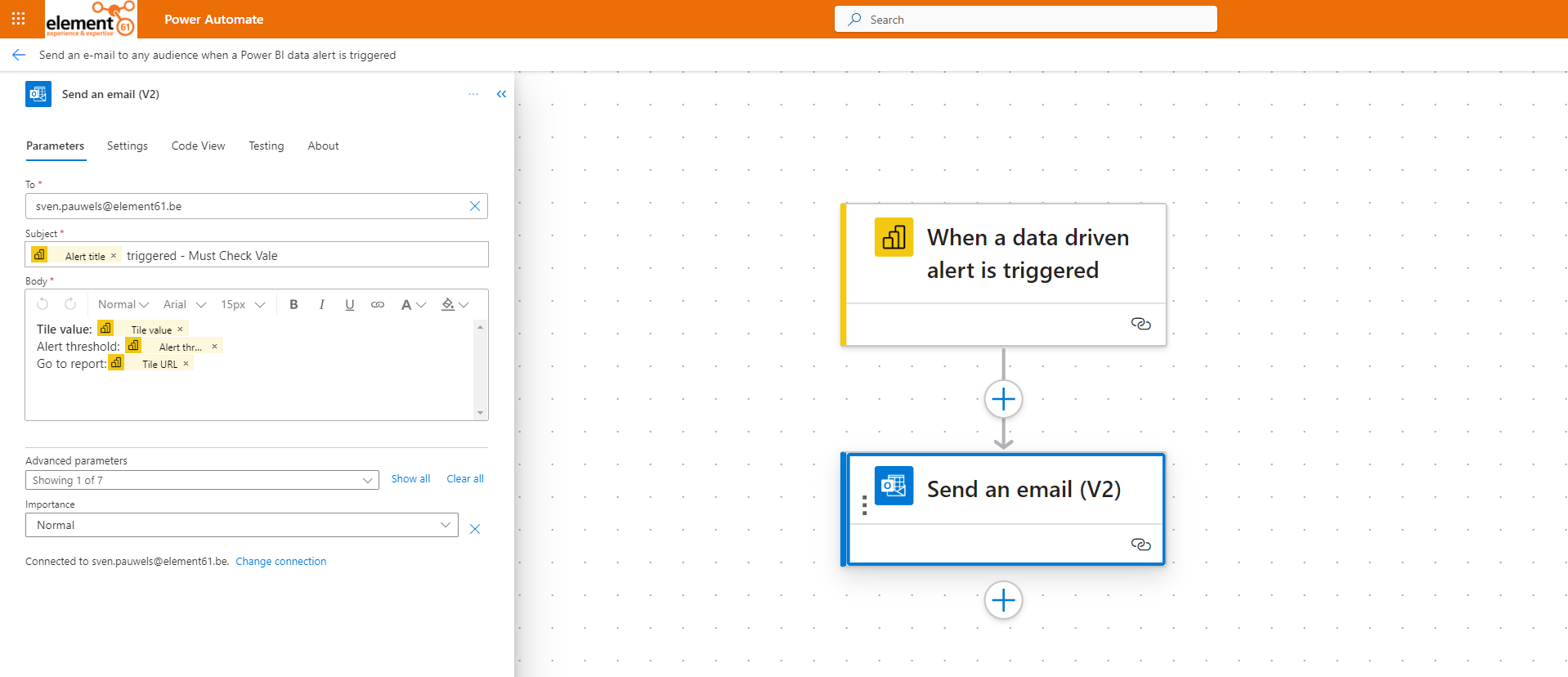Click the body editor scroll up arrow
1568x677 pixels.
pos(481,327)
